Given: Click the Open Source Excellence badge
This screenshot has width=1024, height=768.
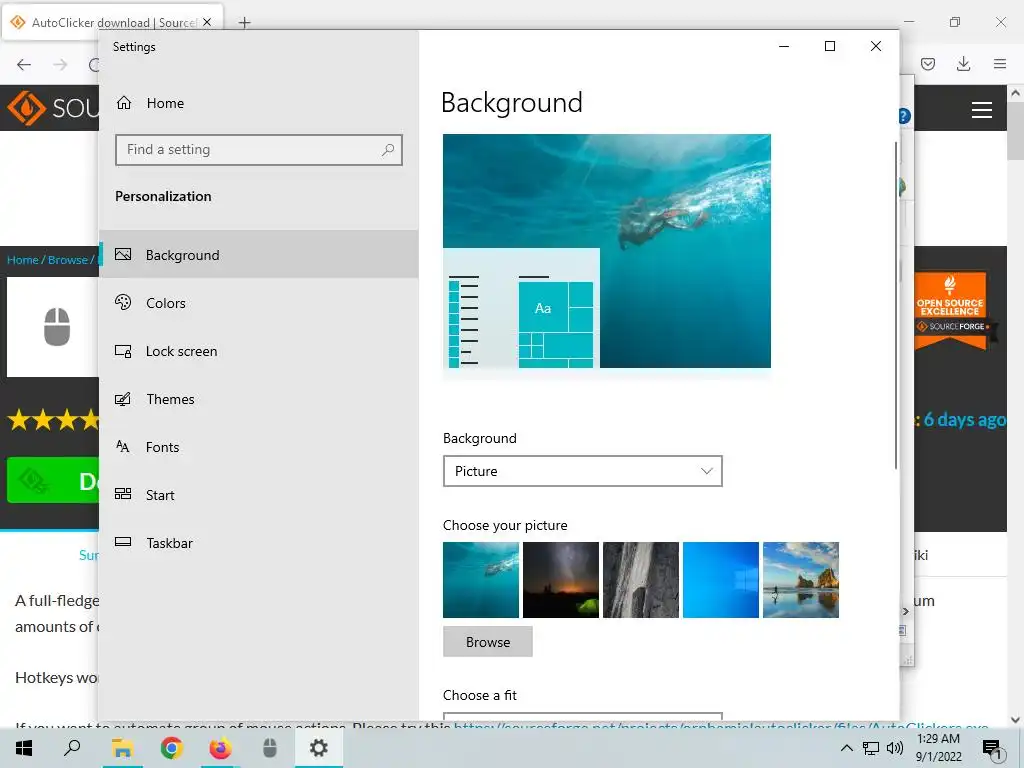Looking at the screenshot, I should [x=951, y=312].
